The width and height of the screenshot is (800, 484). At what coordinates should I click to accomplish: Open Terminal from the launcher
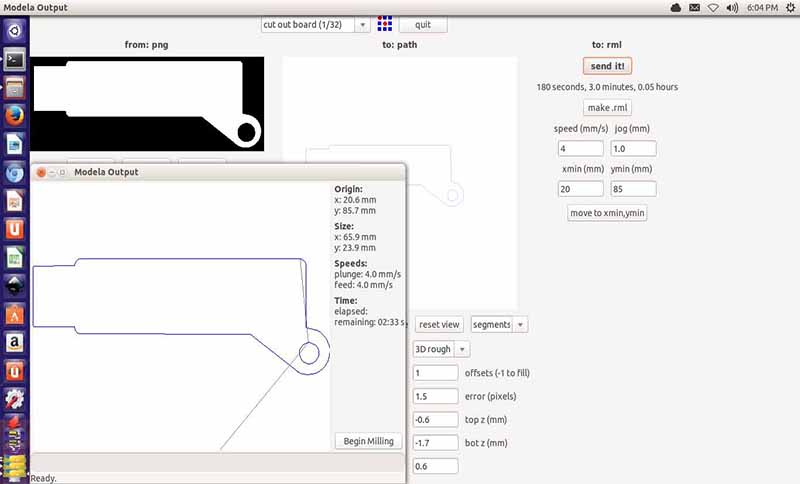(14, 60)
